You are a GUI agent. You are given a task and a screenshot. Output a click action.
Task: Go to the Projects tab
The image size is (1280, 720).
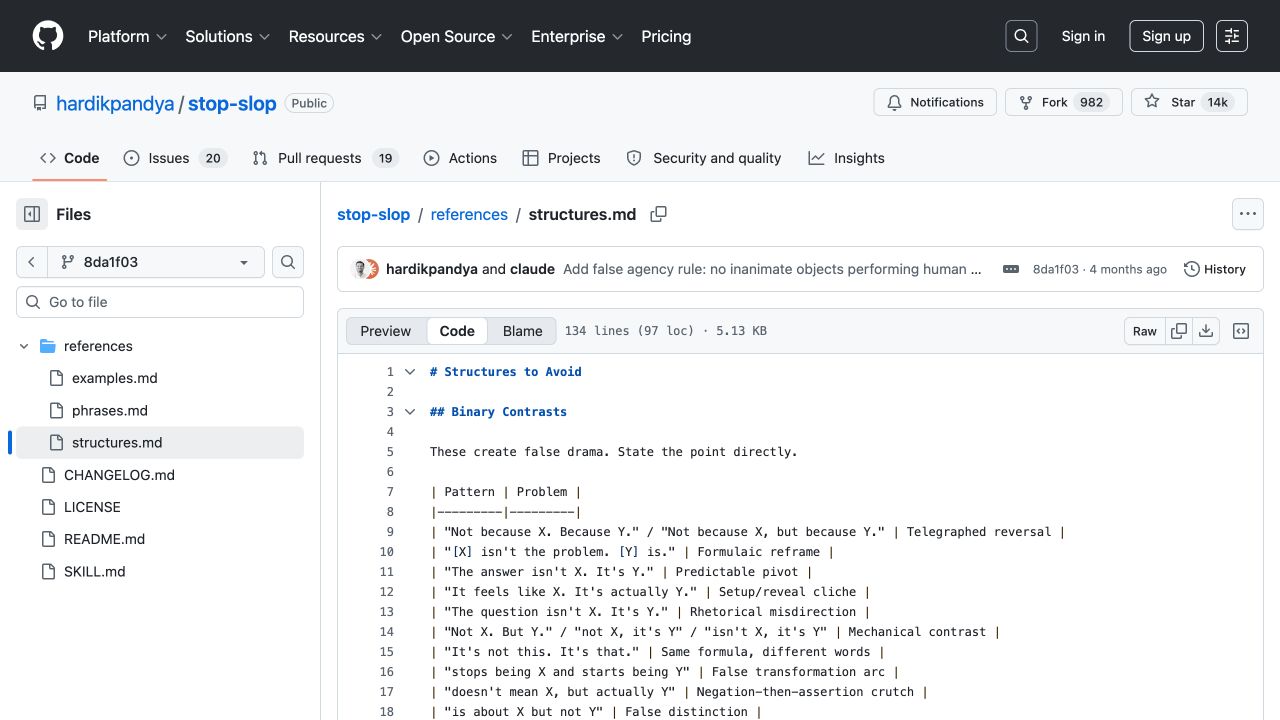click(x=561, y=158)
